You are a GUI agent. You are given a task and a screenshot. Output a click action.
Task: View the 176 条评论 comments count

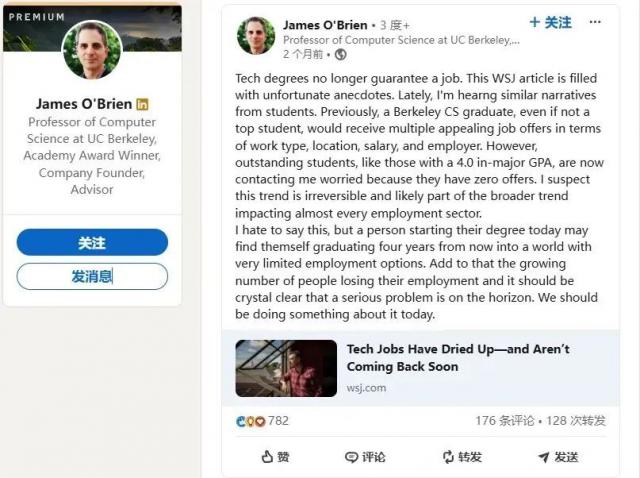[x=505, y=421]
